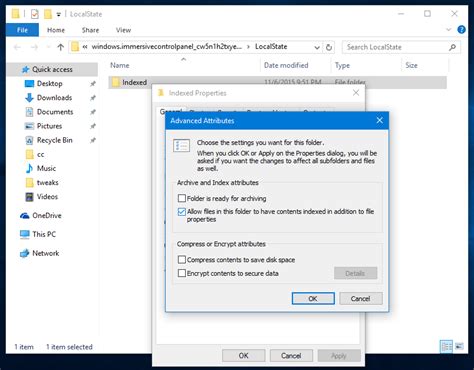Select Quick access in navigation pane
Screen dimensions: 474x370
pos(52,69)
